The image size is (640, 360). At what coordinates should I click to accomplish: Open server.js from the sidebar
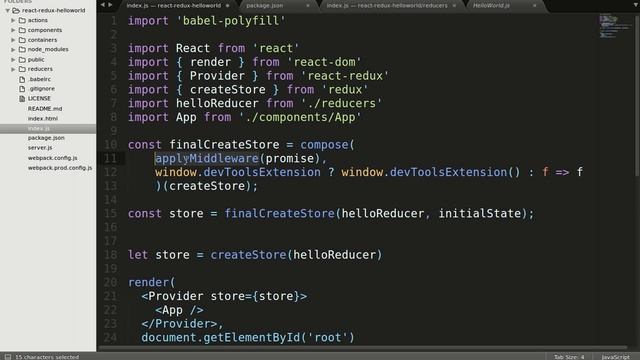[40, 148]
